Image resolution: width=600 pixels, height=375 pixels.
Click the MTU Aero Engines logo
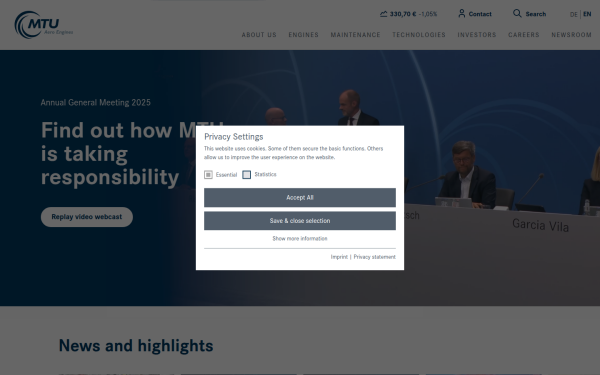pyautogui.click(x=44, y=25)
